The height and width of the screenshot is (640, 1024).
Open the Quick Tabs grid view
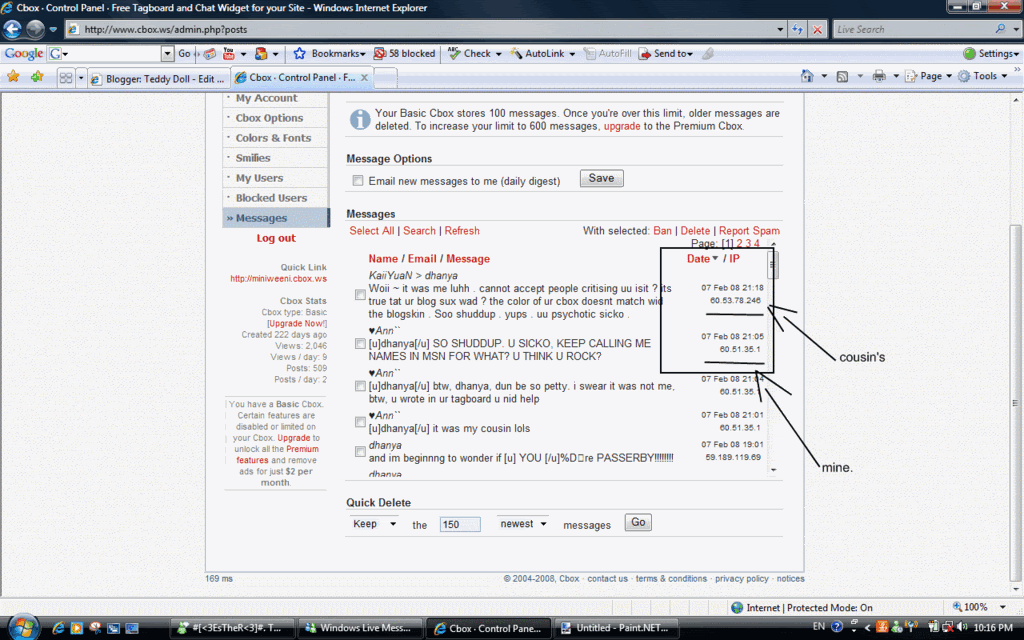click(x=65, y=78)
